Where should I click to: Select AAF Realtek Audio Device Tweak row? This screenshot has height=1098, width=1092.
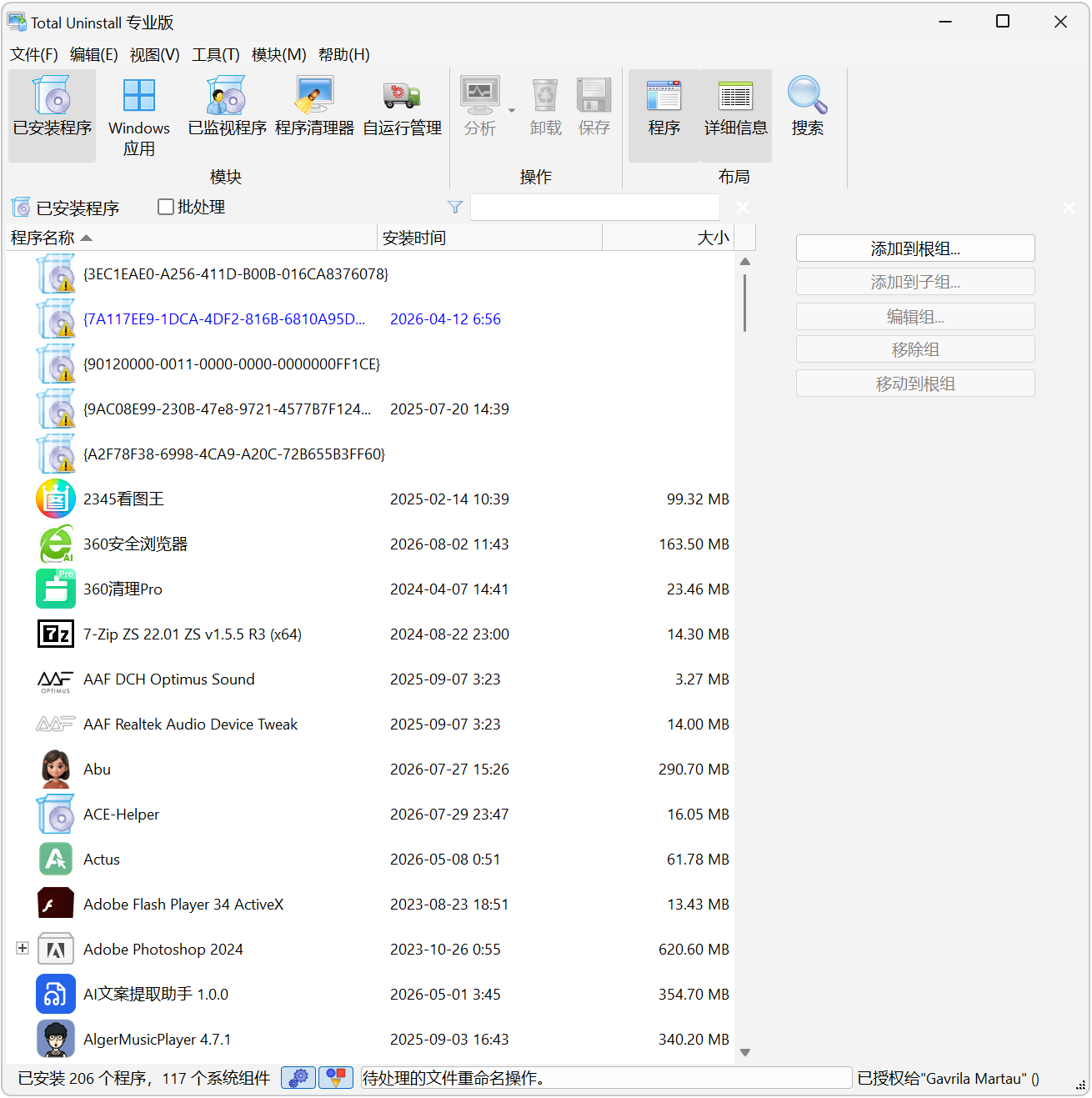click(369, 724)
